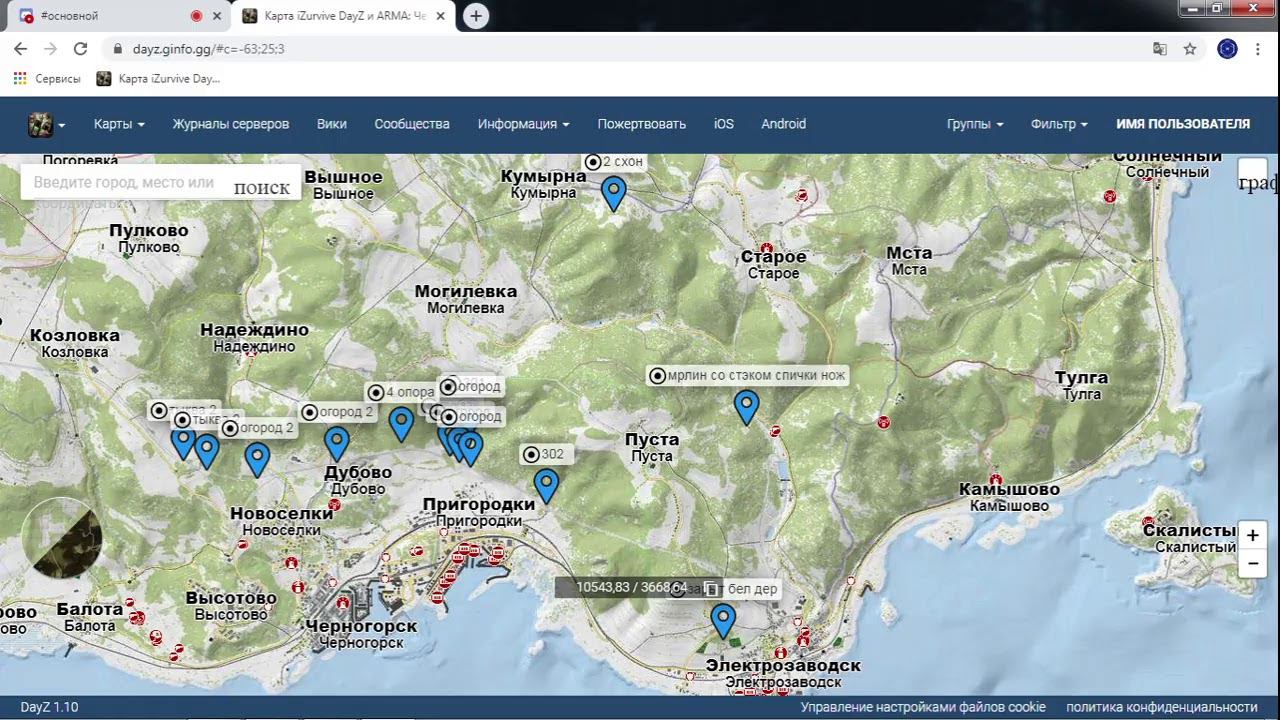Click the DayZ 1.10 version text
Screen dimensions: 1280x720
coord(49,707)
